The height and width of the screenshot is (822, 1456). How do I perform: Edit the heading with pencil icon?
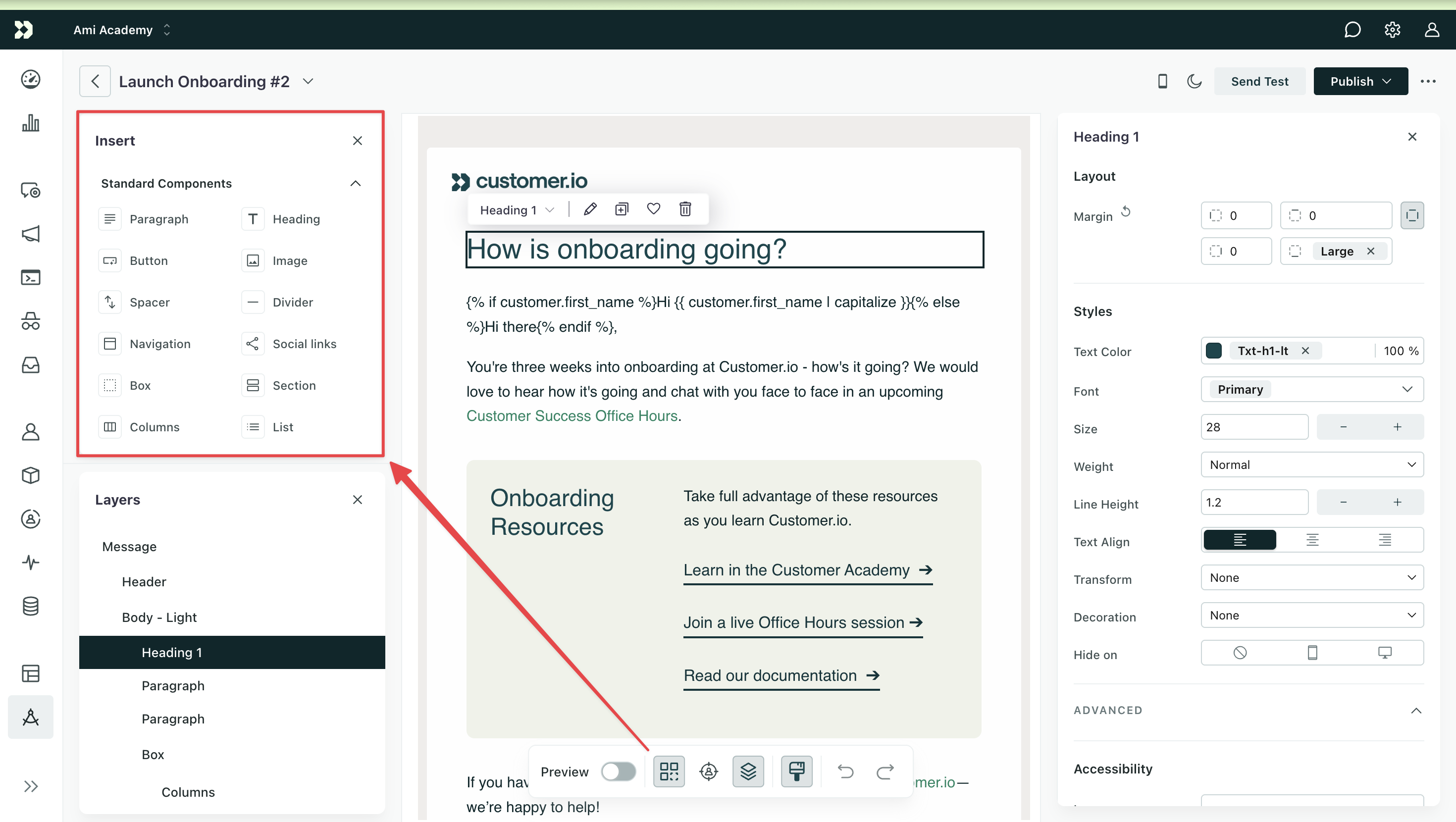[x=590, y=209]
